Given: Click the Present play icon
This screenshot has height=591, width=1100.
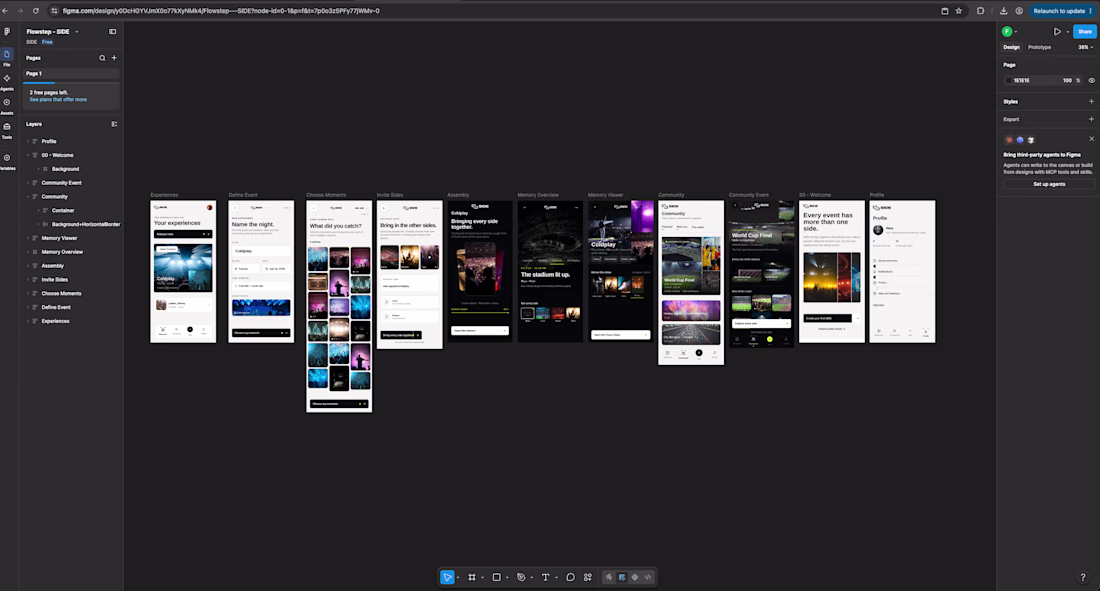Looking at the screenshot, I should pos(1057,32).
